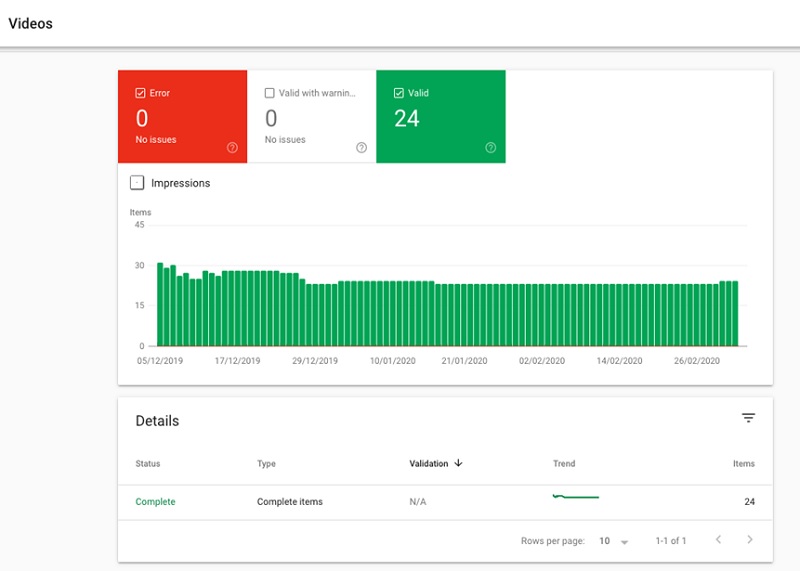Click the Items column header
Screen dimensions: 800x571
click(744, 463)
